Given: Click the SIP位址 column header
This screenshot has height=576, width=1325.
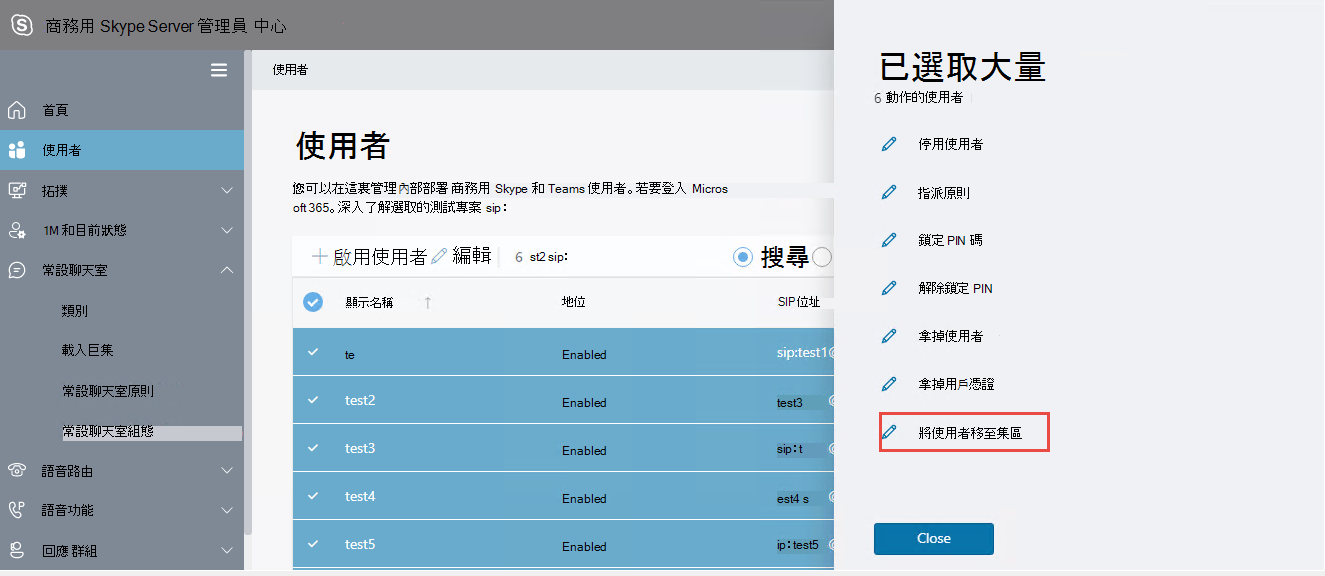Looking at the screenshot, I should tap(799, 302).
